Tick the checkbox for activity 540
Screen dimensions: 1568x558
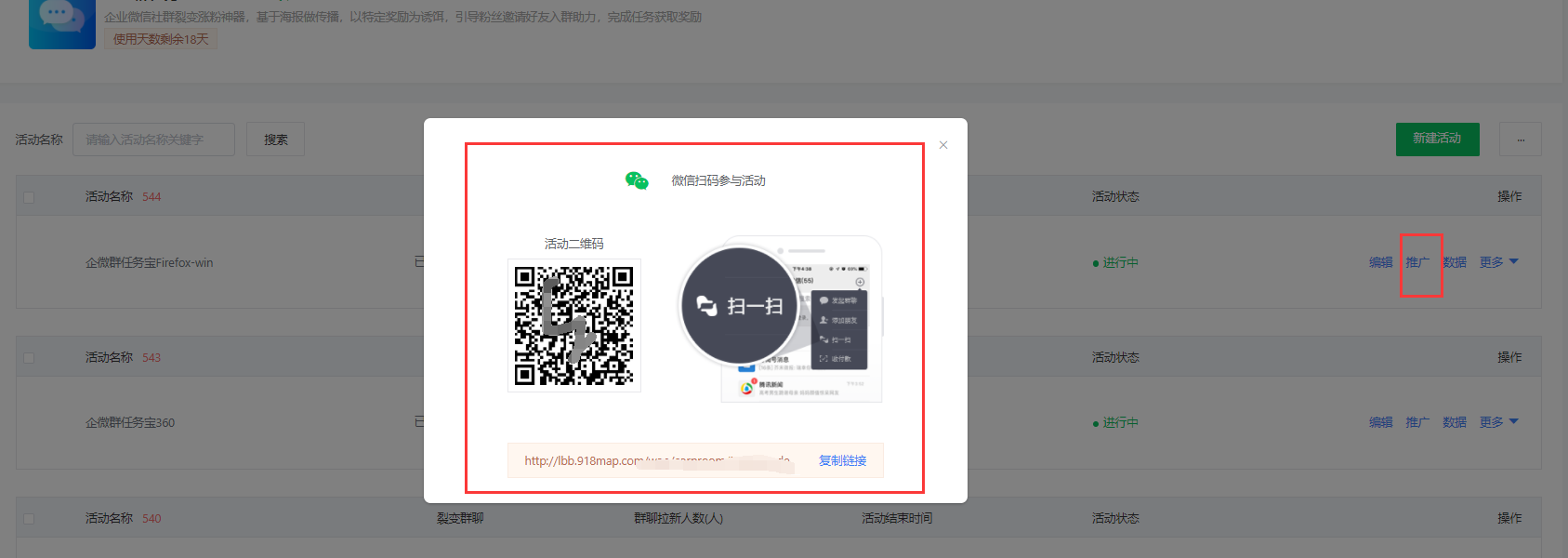click(29, 519)
